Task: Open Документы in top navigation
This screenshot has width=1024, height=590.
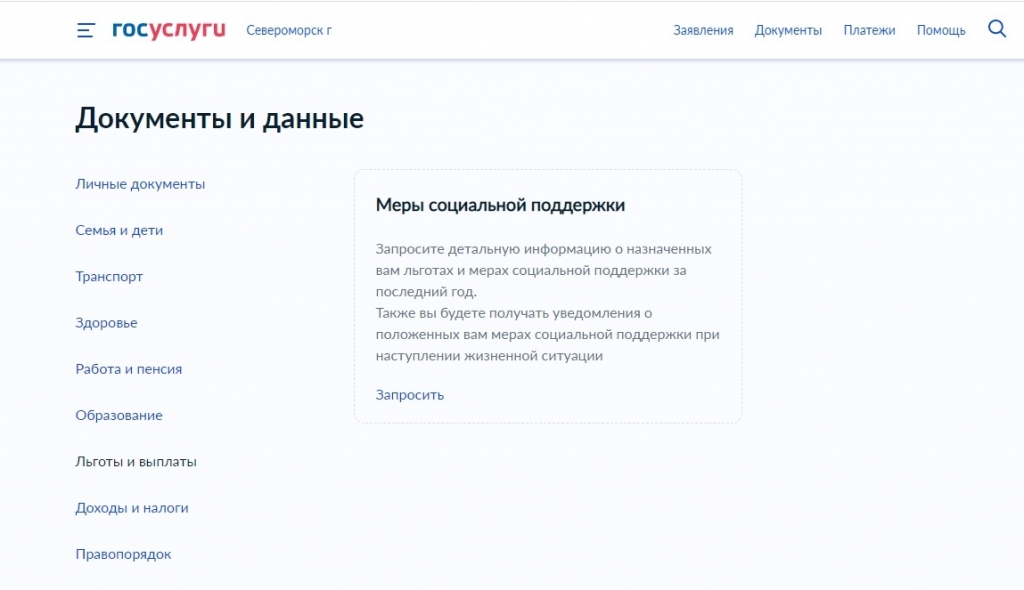Action: click(x=788, y=31)
